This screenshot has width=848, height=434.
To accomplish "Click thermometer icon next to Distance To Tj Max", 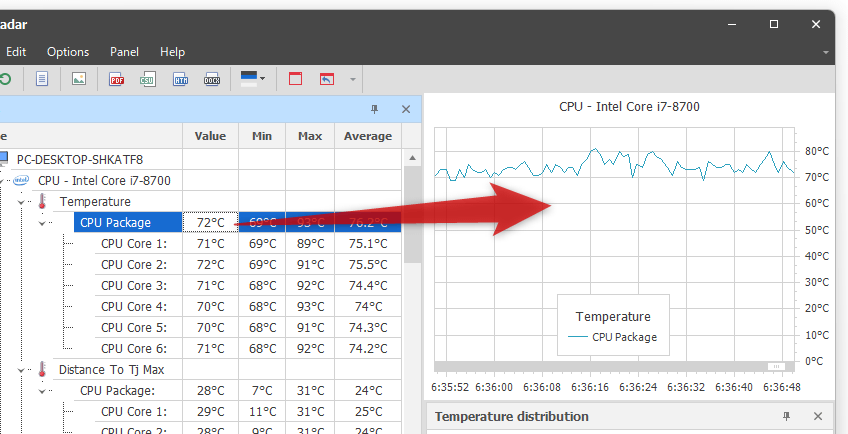I will point(42,370).
